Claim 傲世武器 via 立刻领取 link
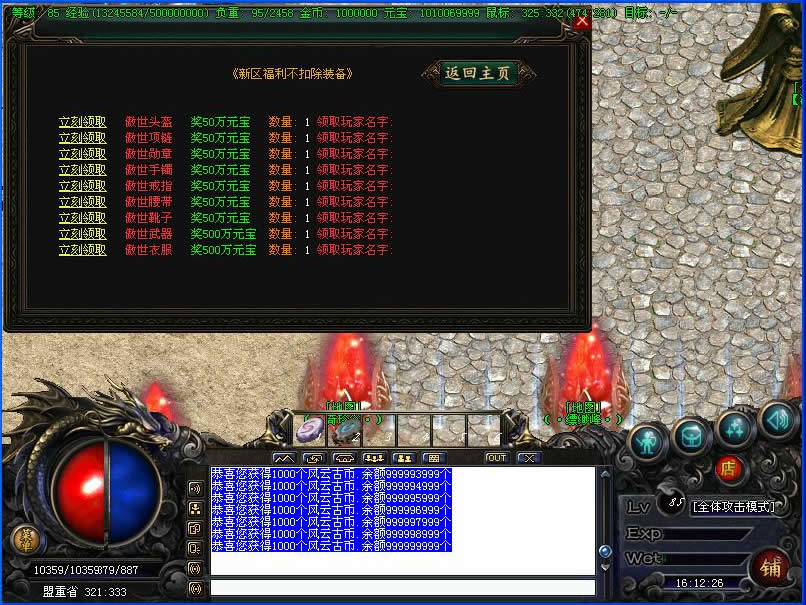 [82, 233]
